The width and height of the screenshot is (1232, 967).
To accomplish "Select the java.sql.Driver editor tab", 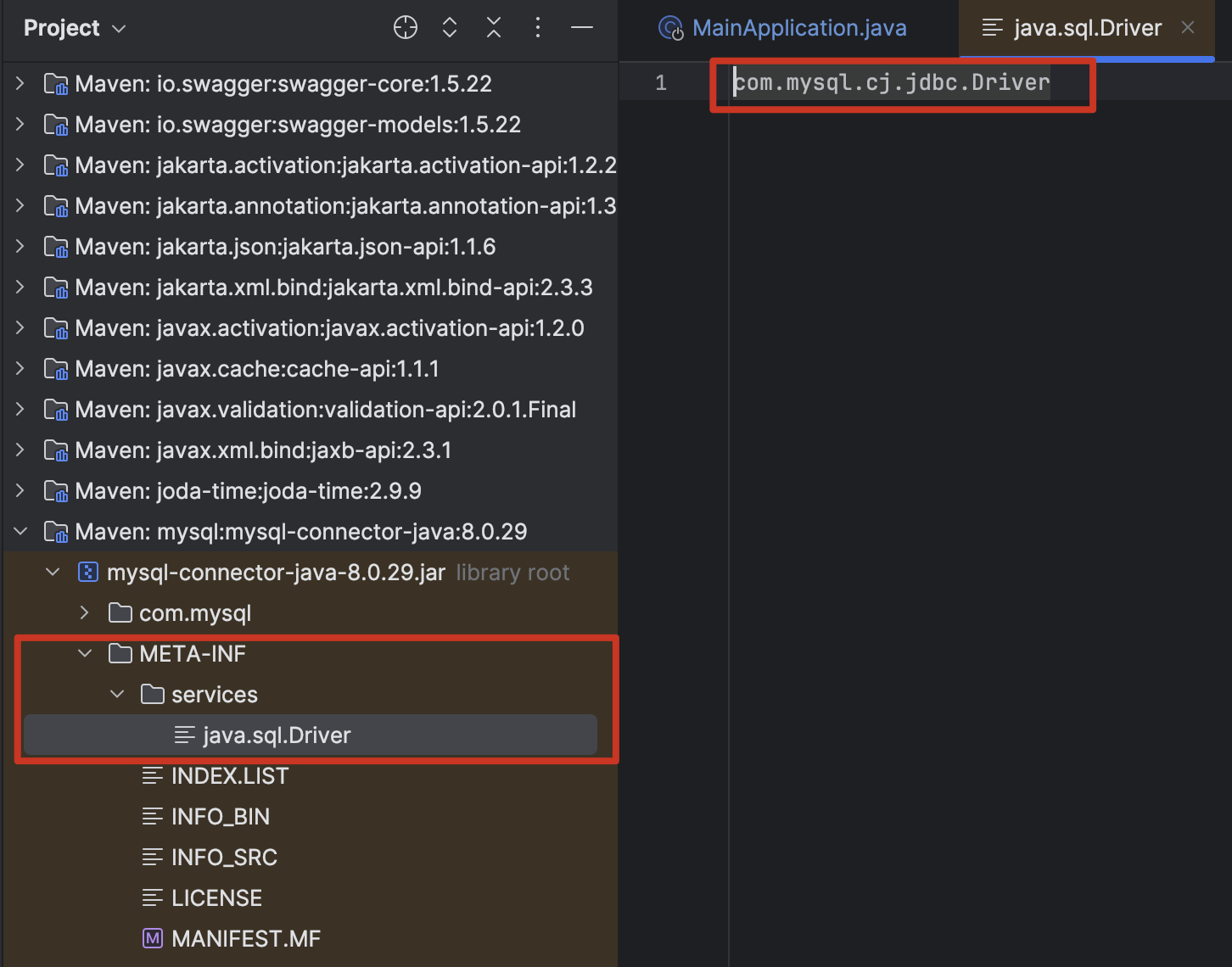I will point(1087,28).
